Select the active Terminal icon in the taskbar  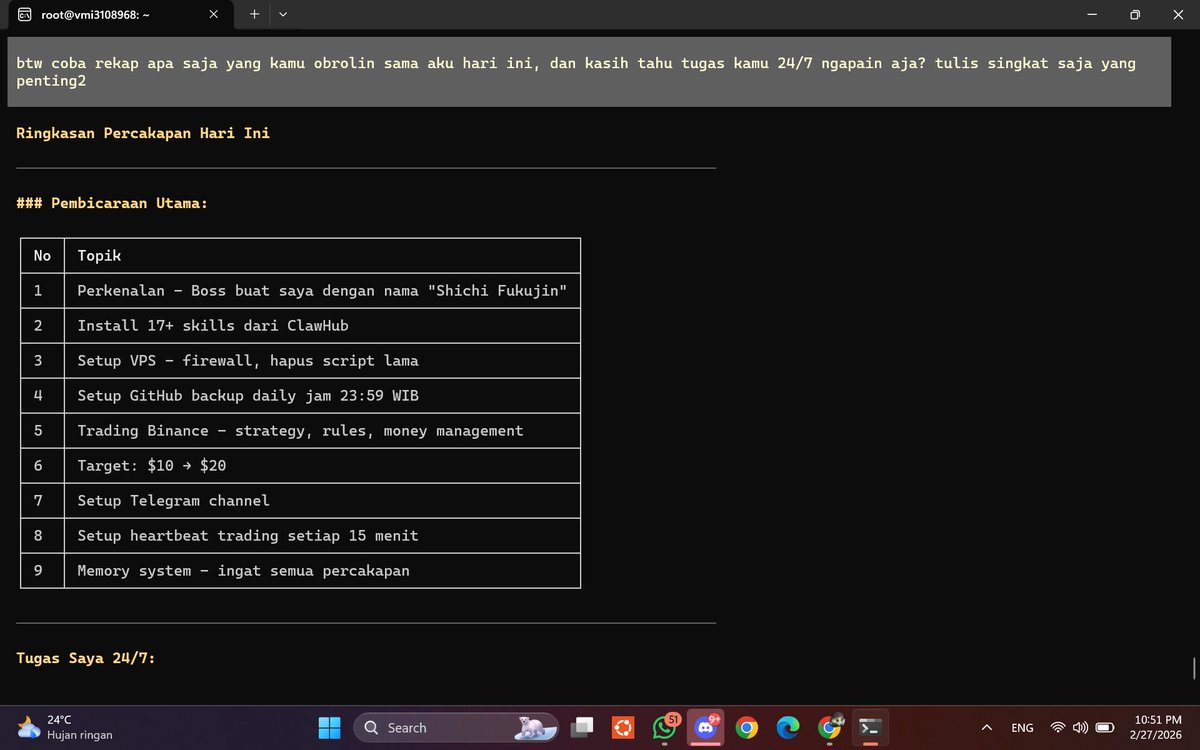(870, 727)
